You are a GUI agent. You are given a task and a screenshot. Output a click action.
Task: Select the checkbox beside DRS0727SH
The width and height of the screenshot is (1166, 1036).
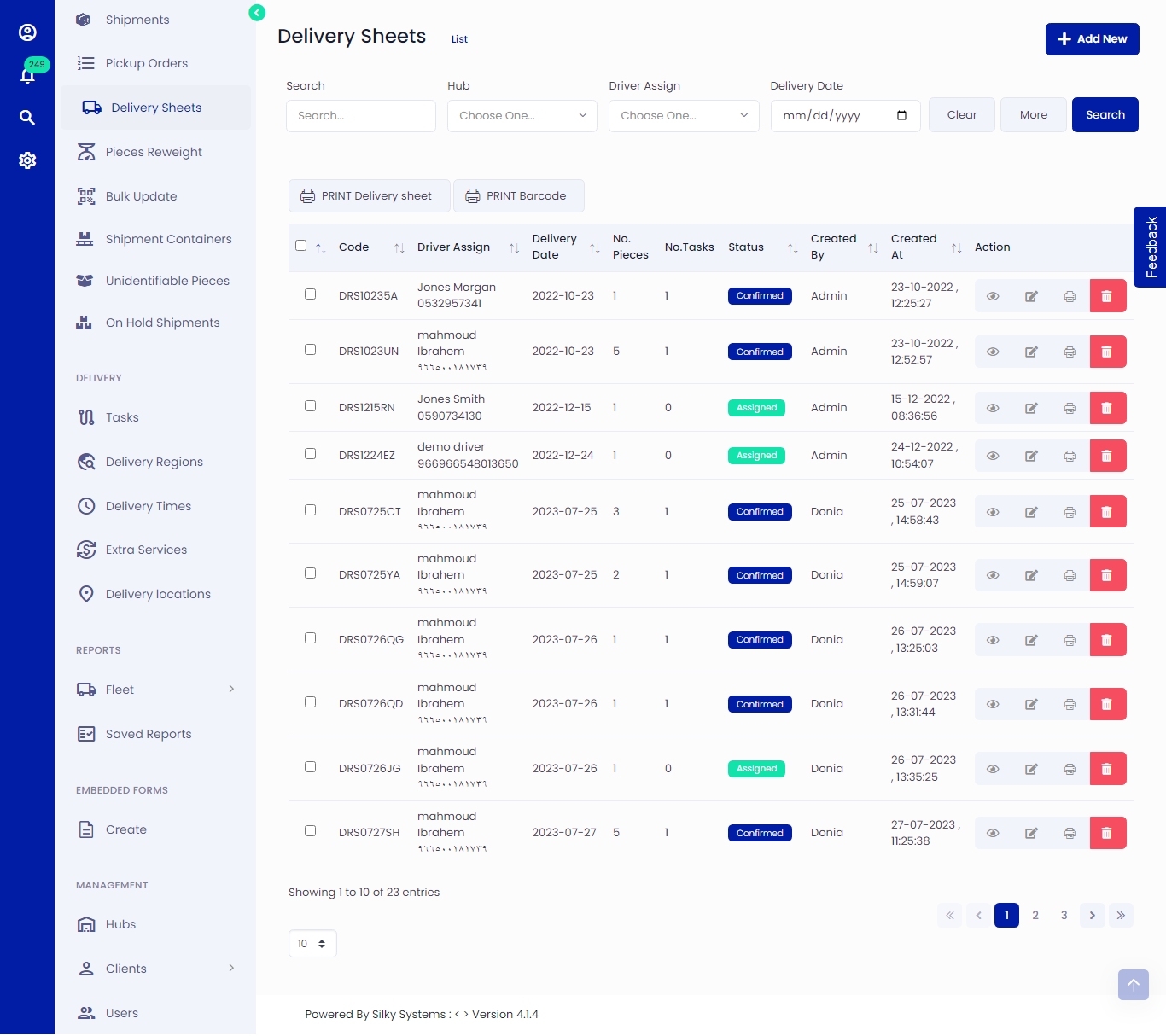click(310, 829)
